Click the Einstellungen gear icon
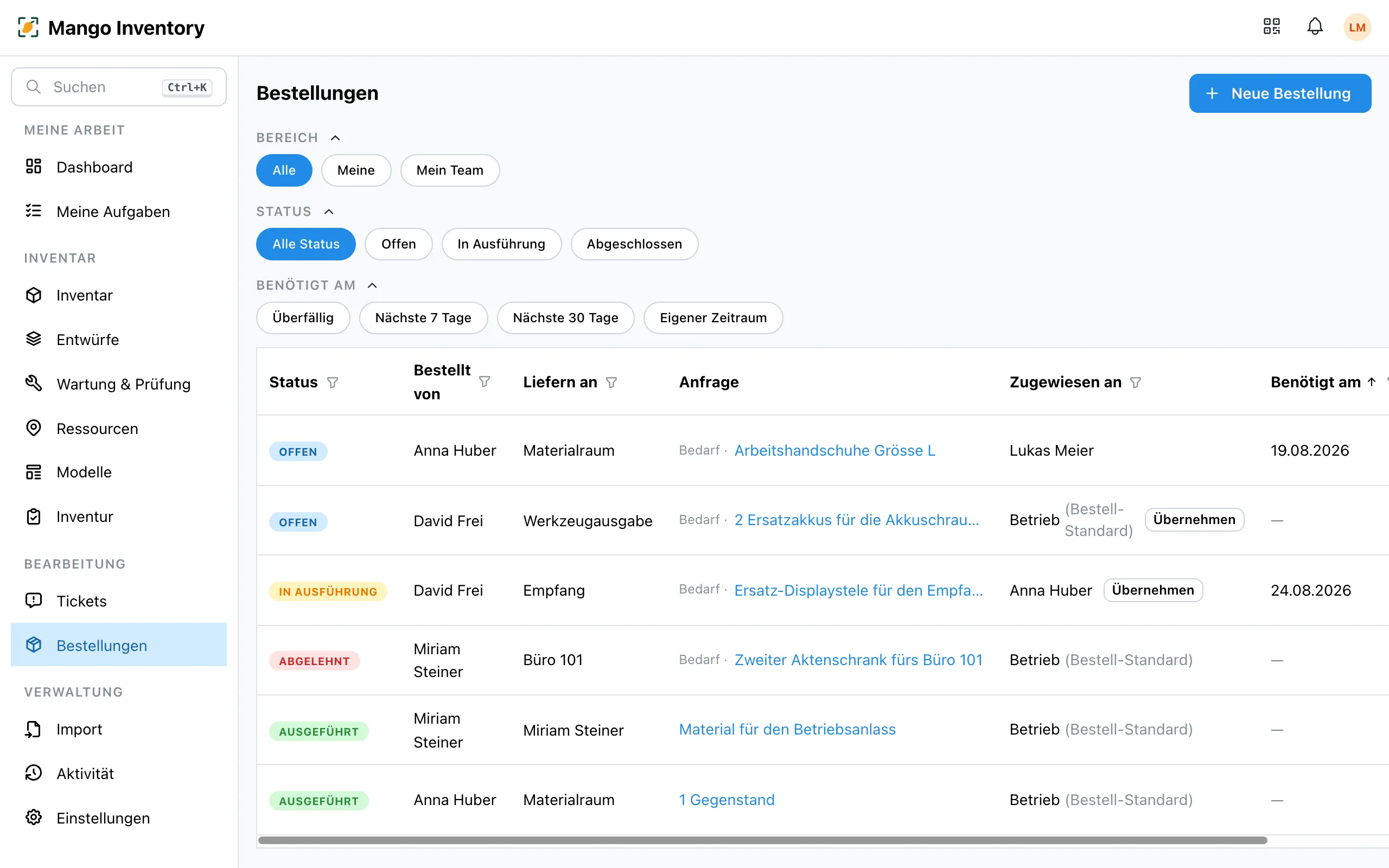This screenshot has height=868, width=1389. [34, 817]
